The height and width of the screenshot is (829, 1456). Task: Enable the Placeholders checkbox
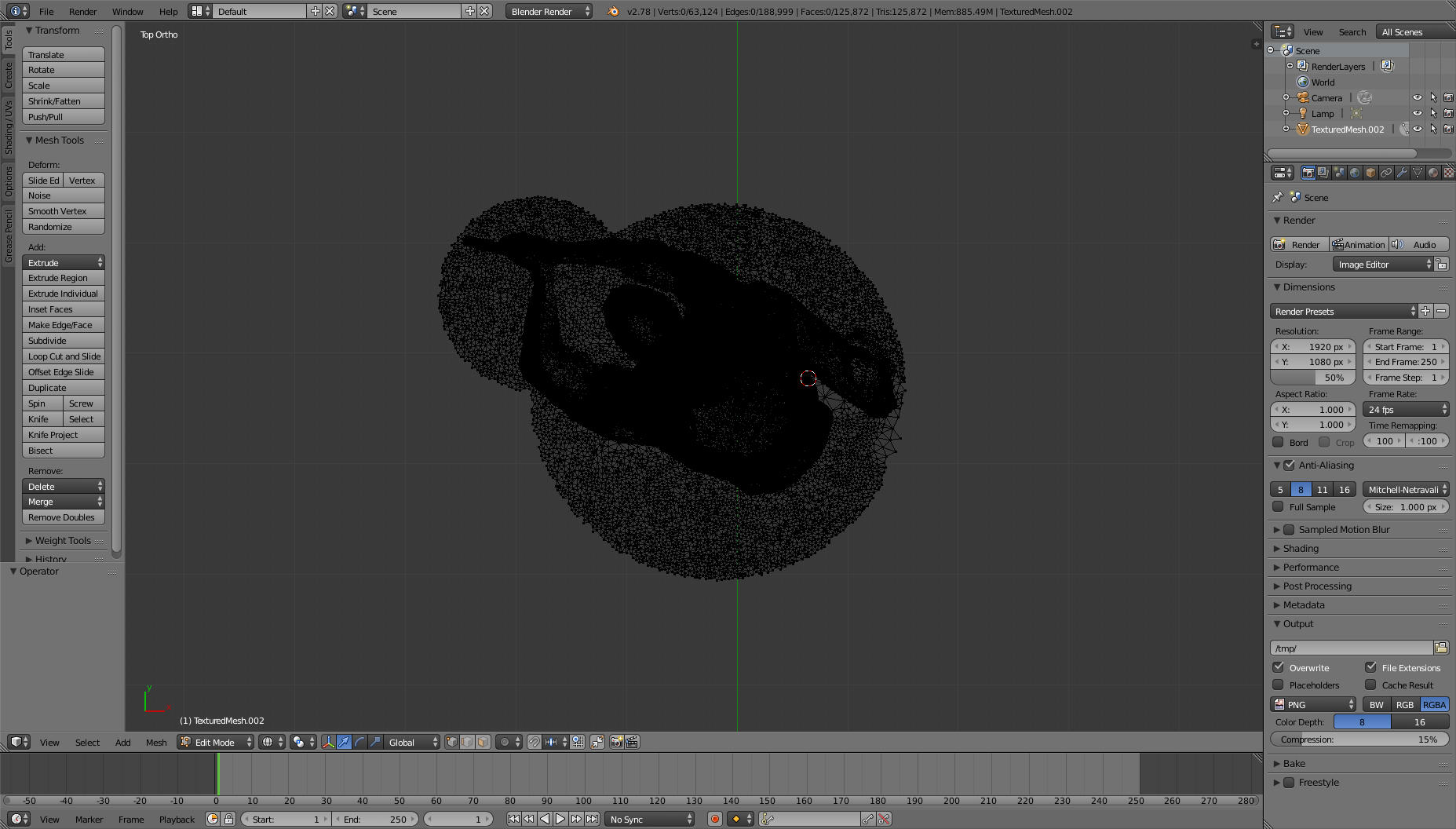point(1278,685)
